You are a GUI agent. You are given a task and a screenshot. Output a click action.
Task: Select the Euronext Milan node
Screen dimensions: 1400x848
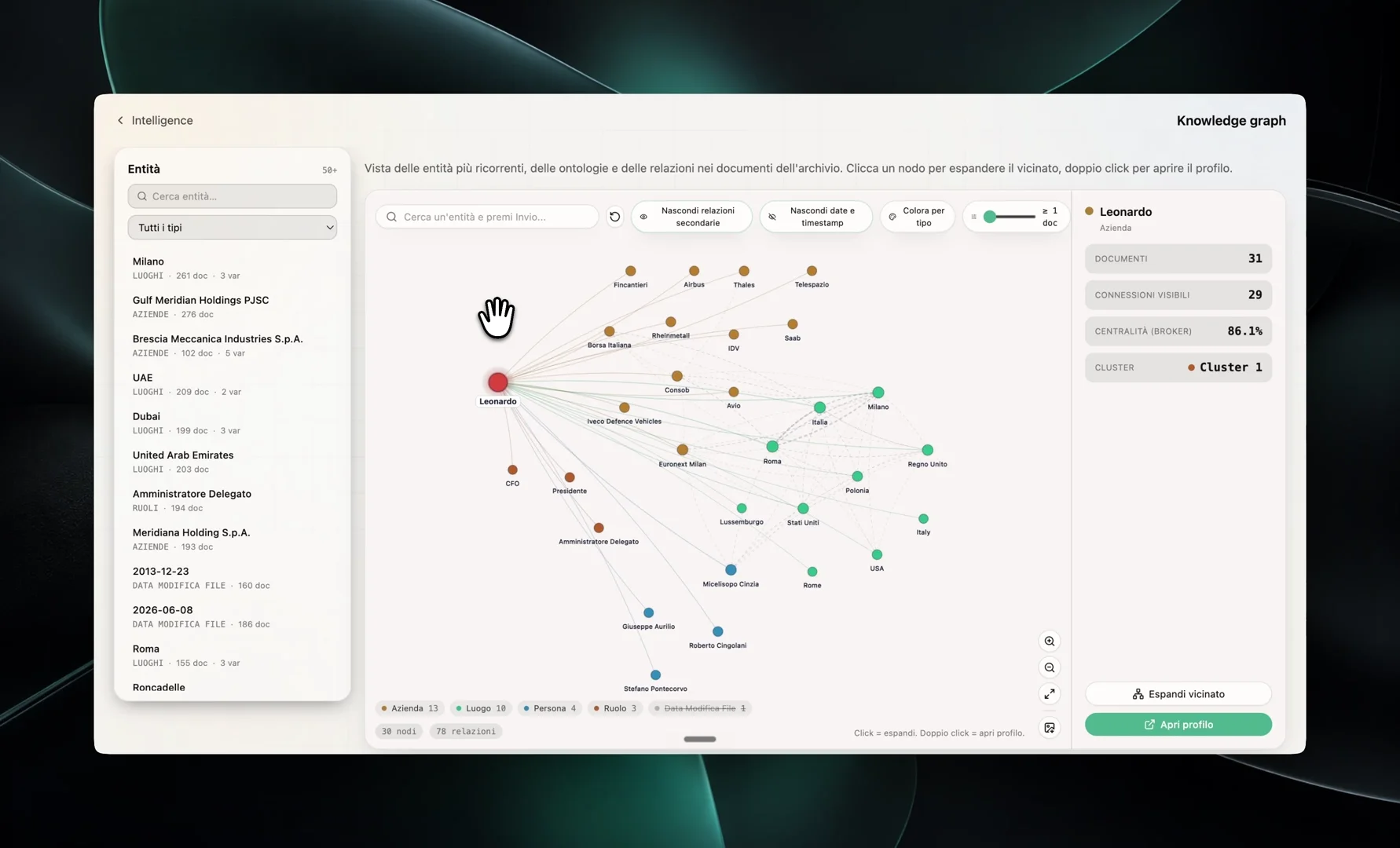[x=683, y=450]
